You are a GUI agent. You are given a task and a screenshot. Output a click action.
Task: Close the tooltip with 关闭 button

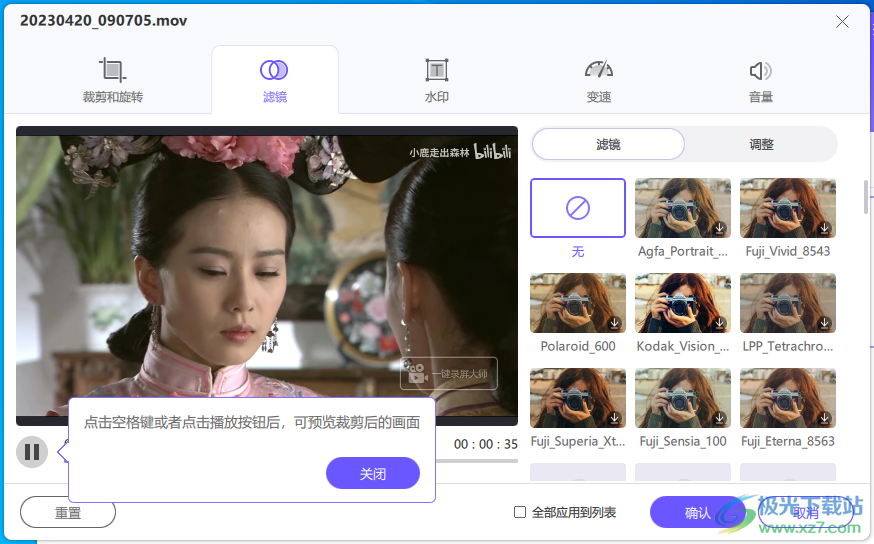click(373, 473)
